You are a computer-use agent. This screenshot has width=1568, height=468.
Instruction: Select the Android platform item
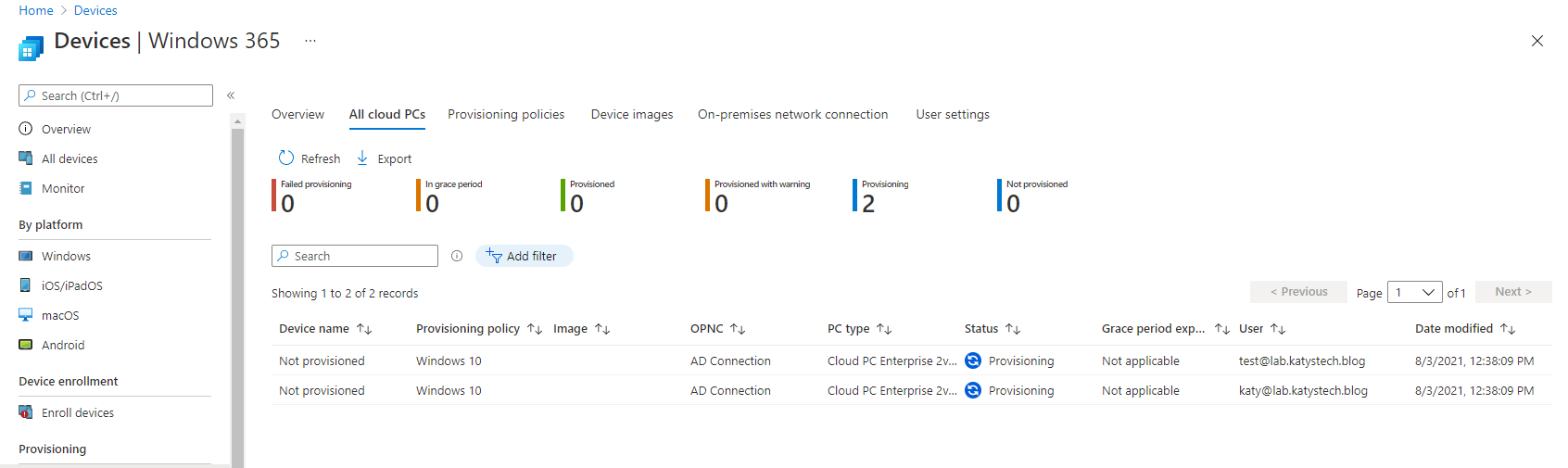[63, 345]
